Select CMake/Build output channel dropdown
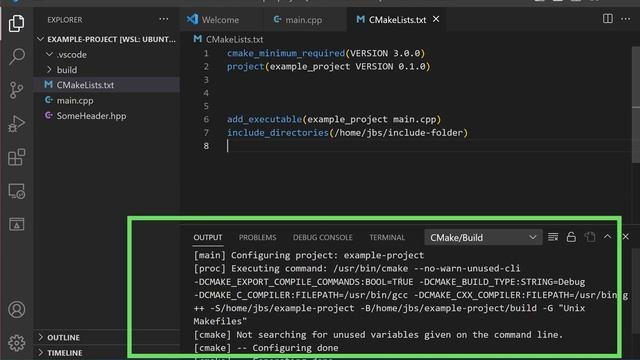Screen dimensions: 640x360 click(x=483, y=237)
